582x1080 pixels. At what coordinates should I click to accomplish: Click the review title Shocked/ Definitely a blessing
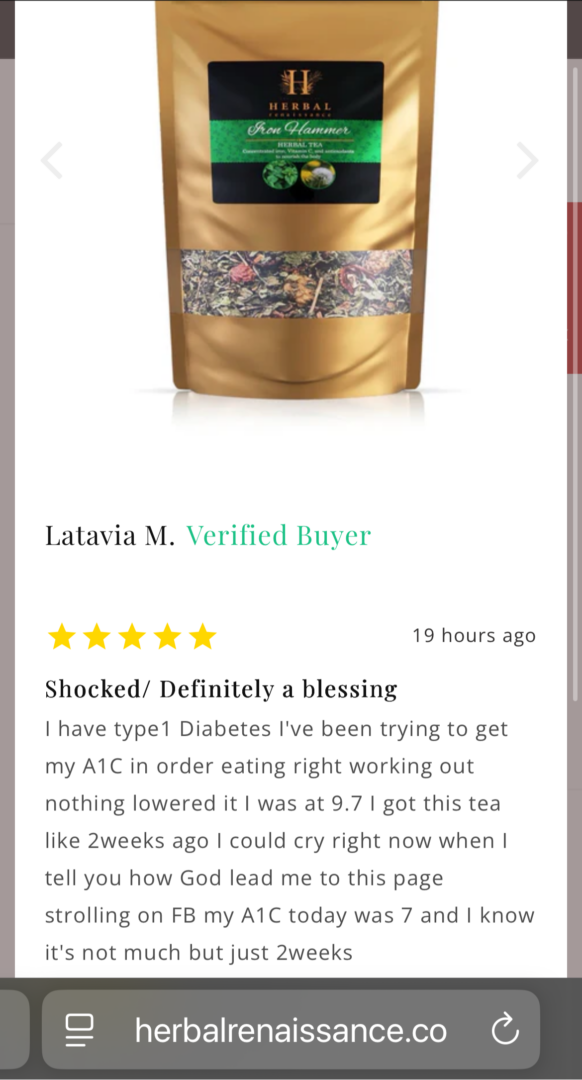(221, 689)
